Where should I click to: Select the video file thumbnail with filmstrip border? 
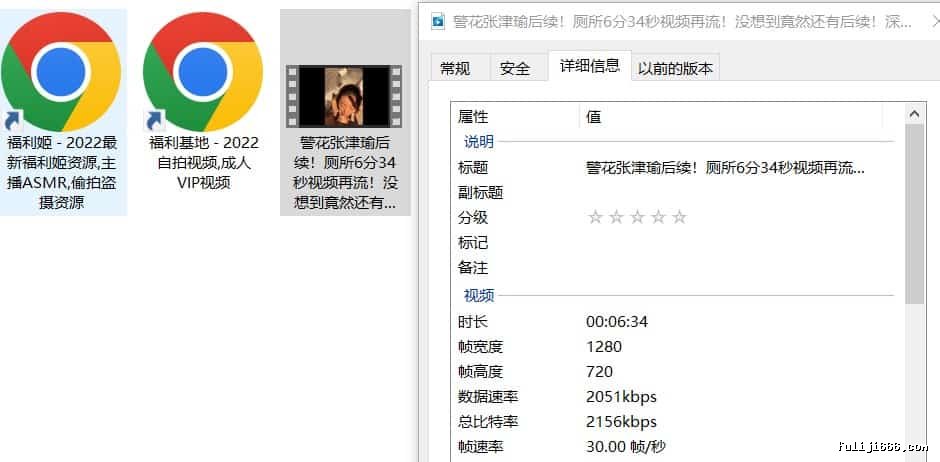[344, 96]
